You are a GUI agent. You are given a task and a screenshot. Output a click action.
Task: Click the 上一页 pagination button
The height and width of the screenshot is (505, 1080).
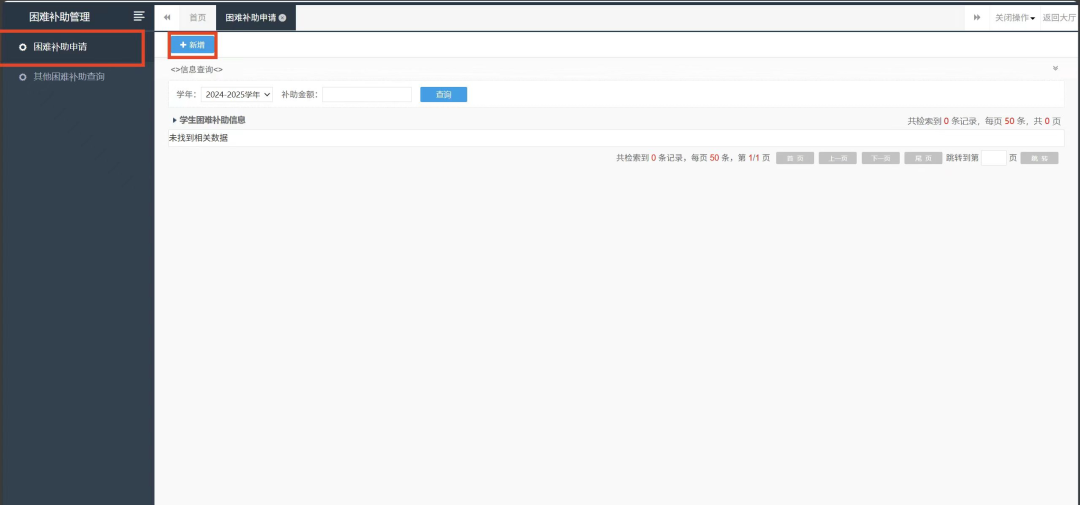click(x=838, y=158)
